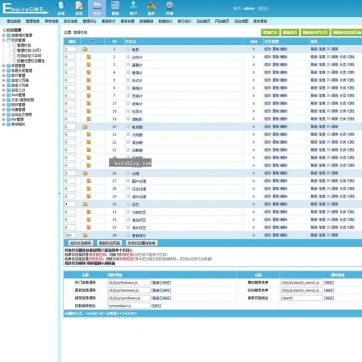The height and width of the screenshot is (362, 362).
Task: Open 管理评论 in the secondary menu bar
Action: 89,21
